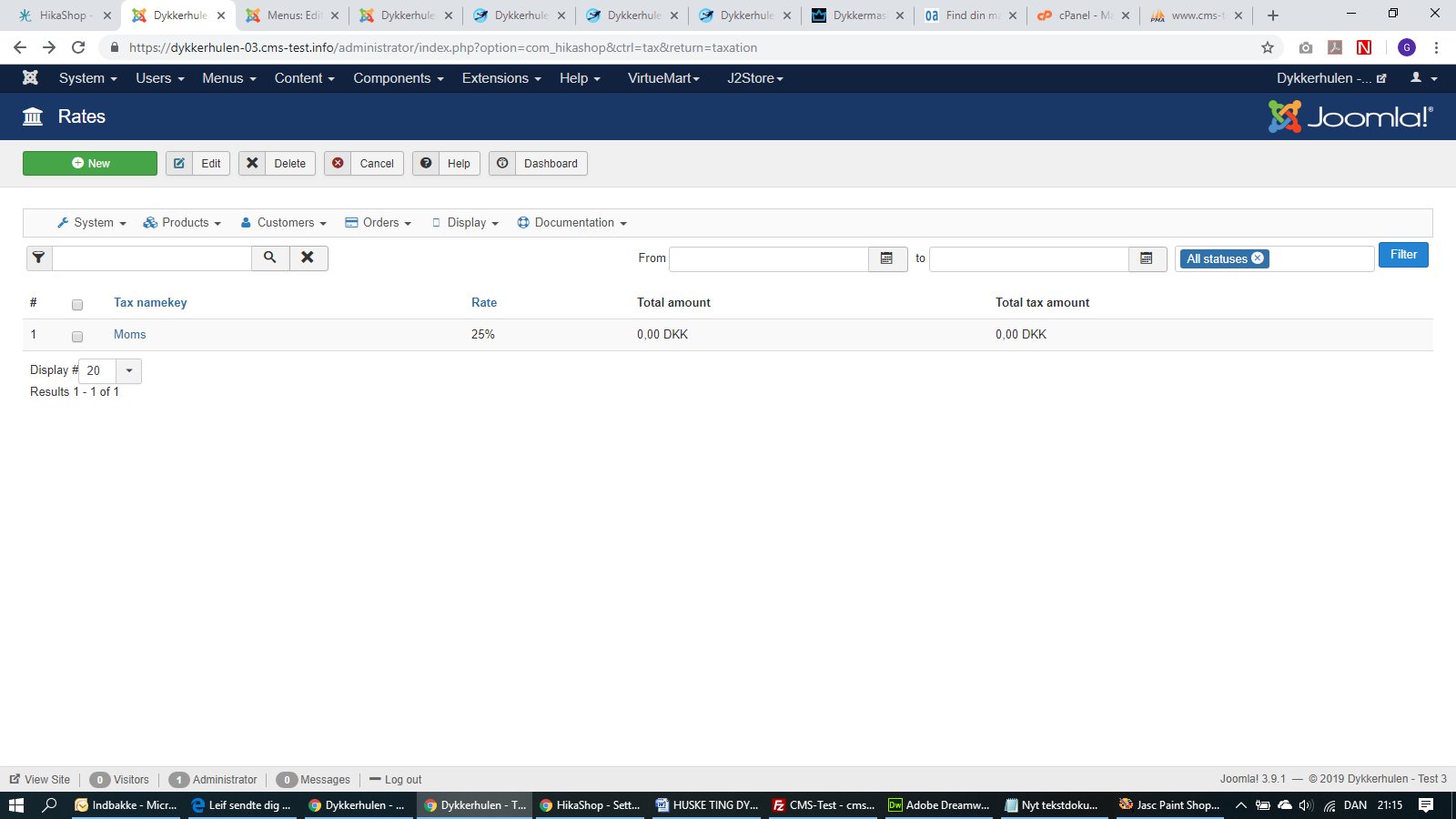Change the Display # per-page dropdown
Image resolution: width=1456 pixels, height=819 pixels.
110,371
